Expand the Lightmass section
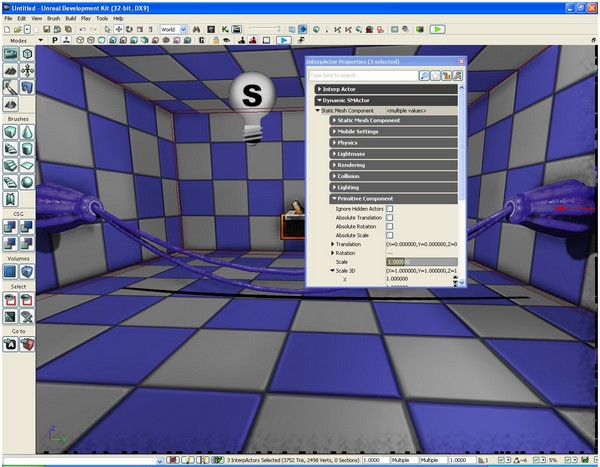This screenshot has width=600, height=467. pyautogui.click(x=393, y=154)
